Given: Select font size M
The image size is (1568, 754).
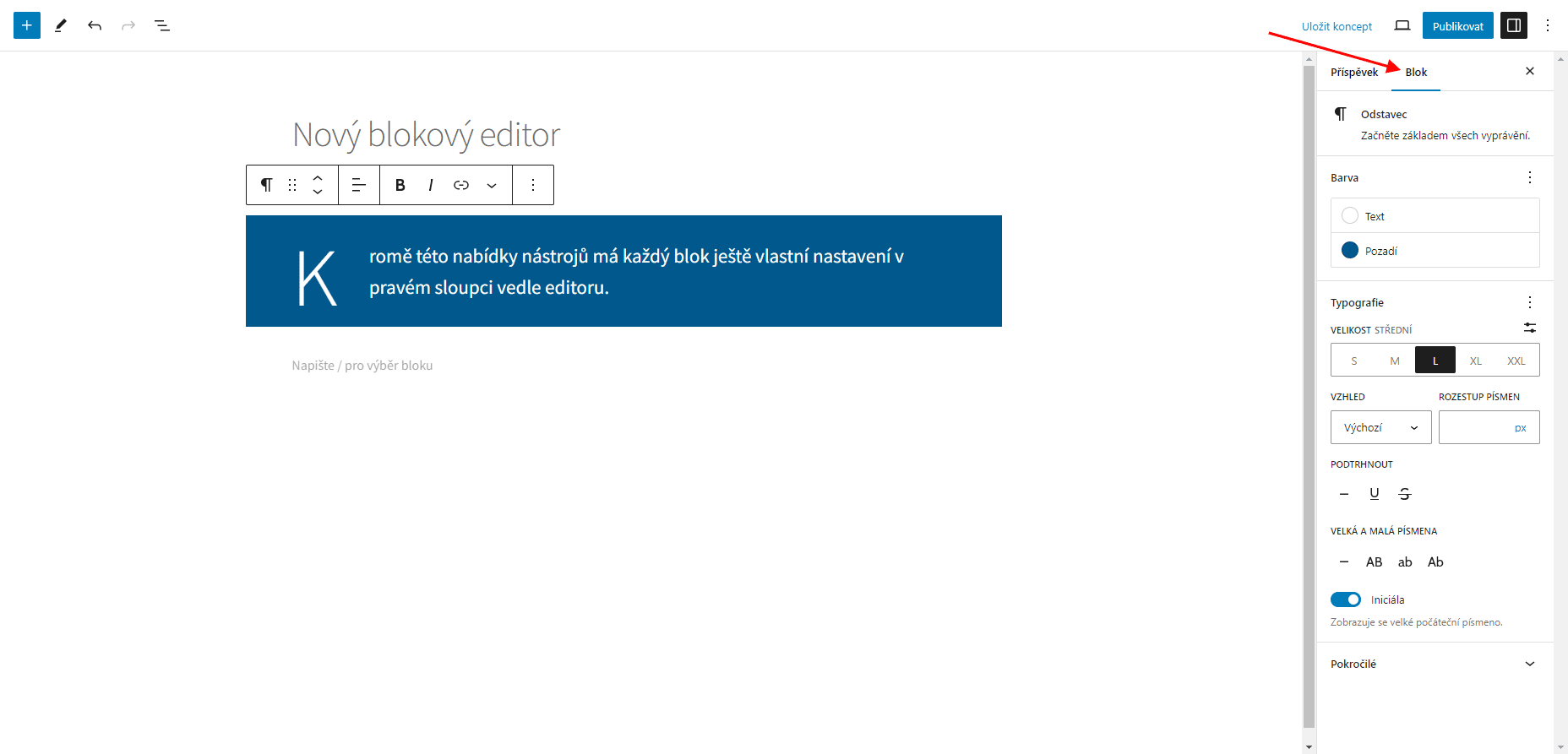Looking at the screenshot, I should tap(1395, 361).
